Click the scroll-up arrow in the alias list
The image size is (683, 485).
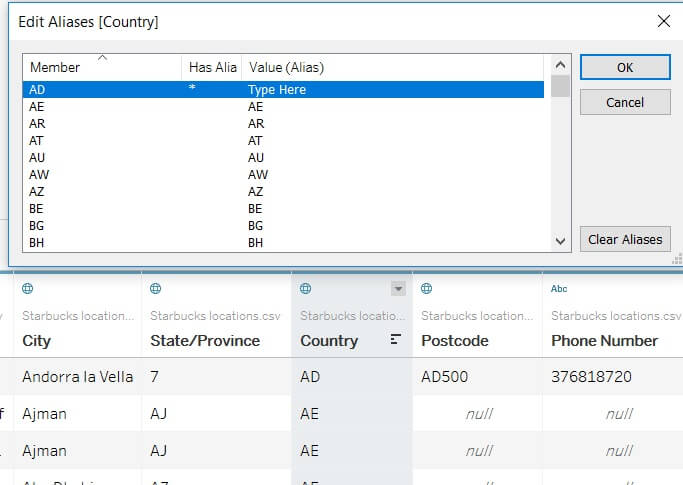[561, 65]
